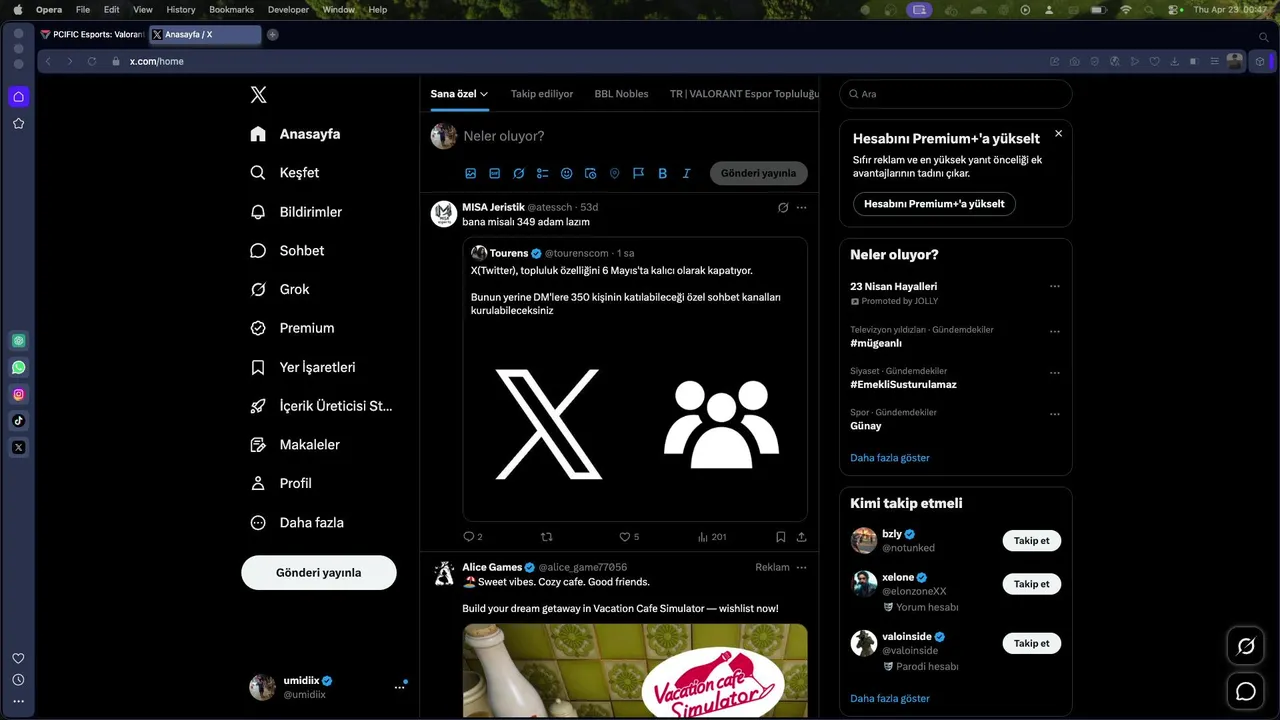Screen dimensions: 1280x720
Task: Open Wi-Fi menu bar icon
Action: (1126, 9)
